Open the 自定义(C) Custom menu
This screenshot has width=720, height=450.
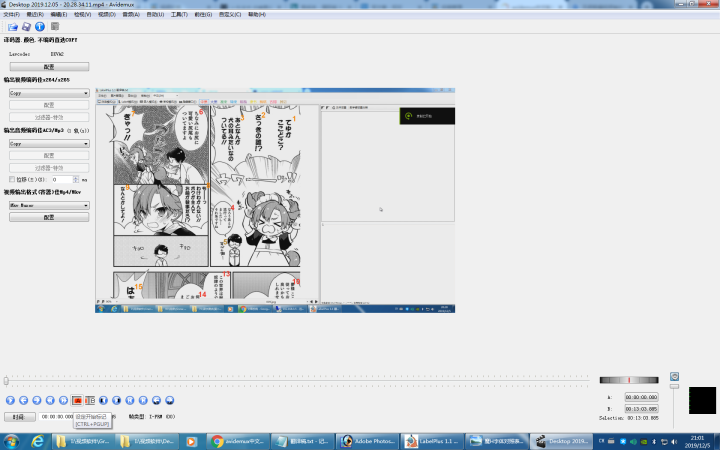[x=230, y=15]
